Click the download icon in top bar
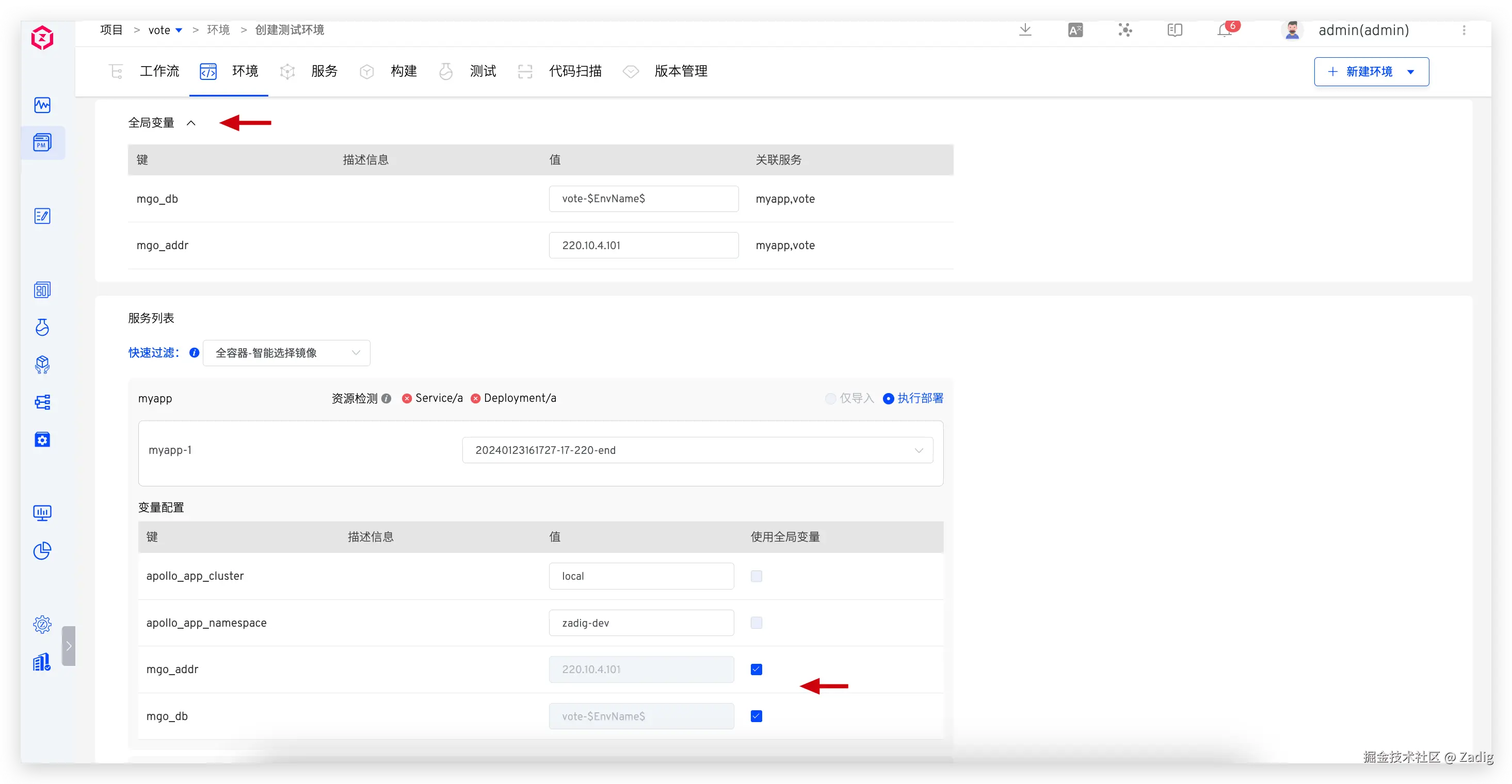Viewport: 1512px width, 784px height. [1025, 30]
